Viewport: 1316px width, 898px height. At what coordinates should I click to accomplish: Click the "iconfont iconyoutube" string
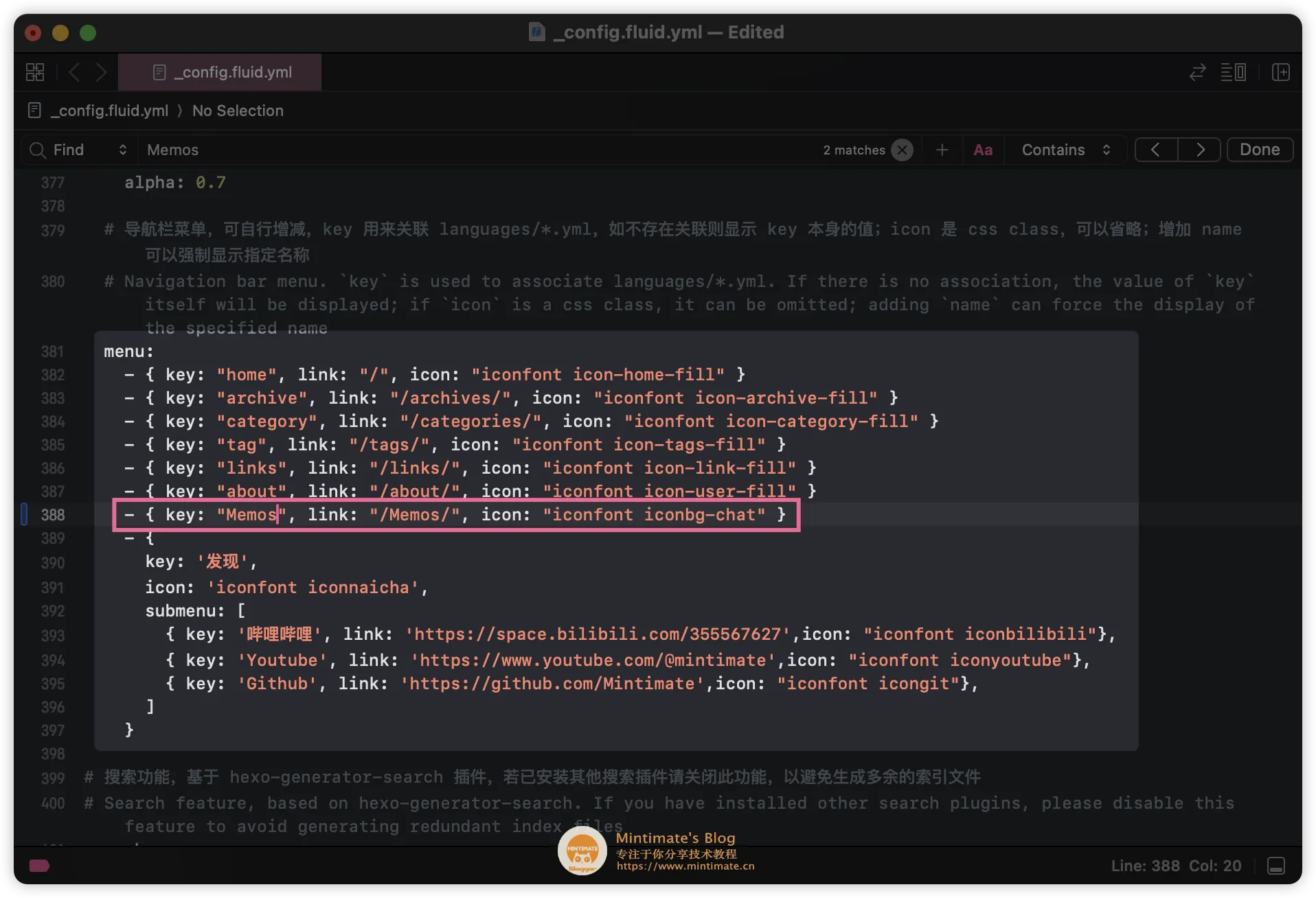click(x=960, y=660)
